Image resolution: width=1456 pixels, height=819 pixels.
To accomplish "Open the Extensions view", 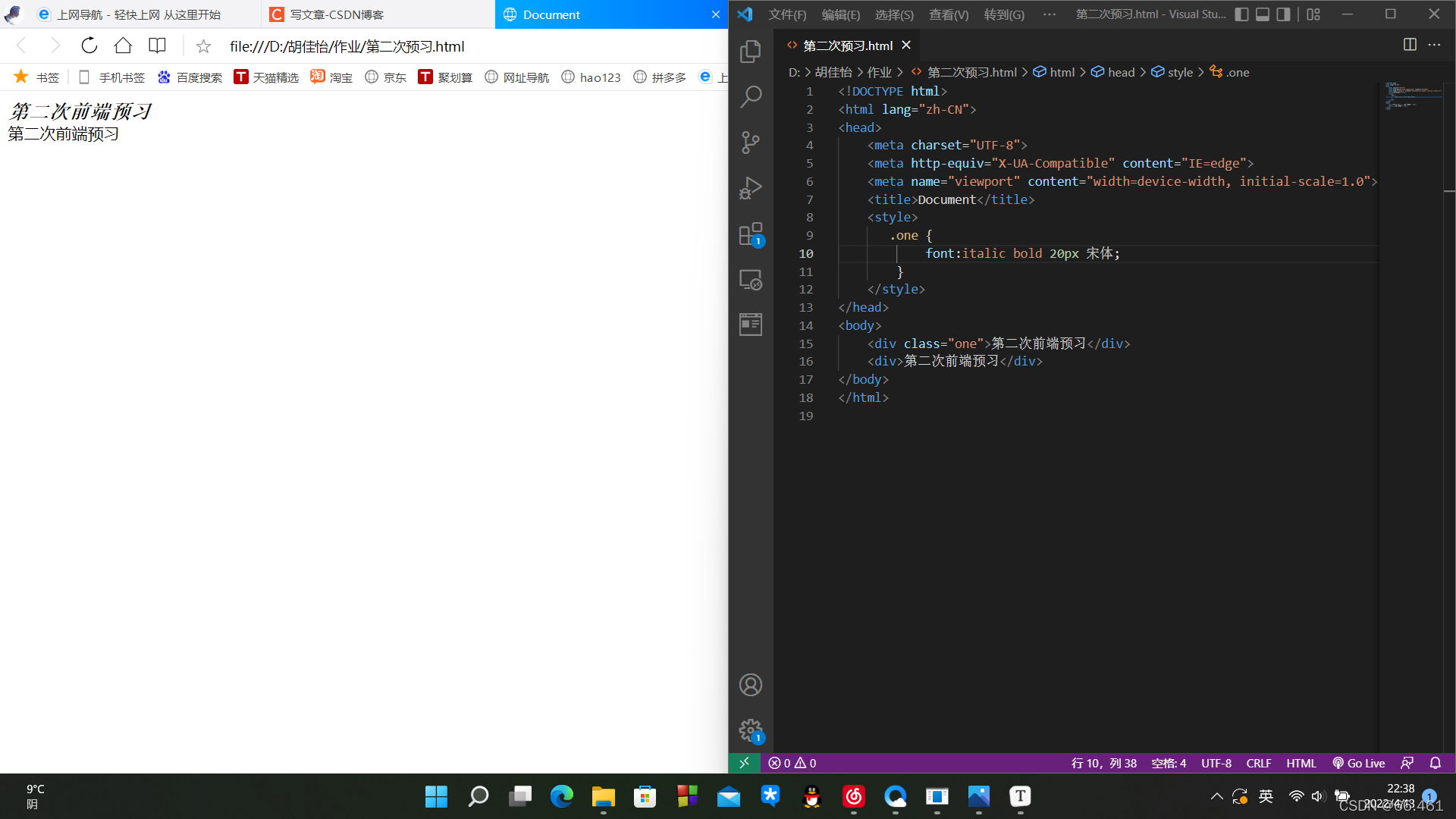I will 750,234.
